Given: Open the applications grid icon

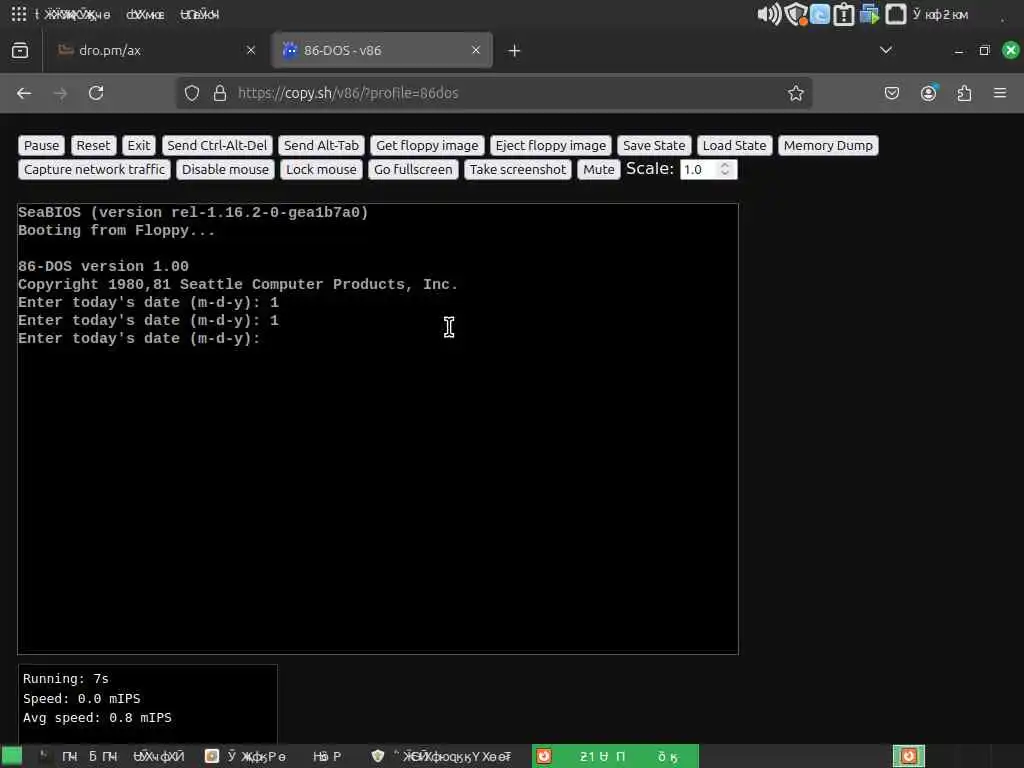Looking at the screenshot, I should (19, 14).
